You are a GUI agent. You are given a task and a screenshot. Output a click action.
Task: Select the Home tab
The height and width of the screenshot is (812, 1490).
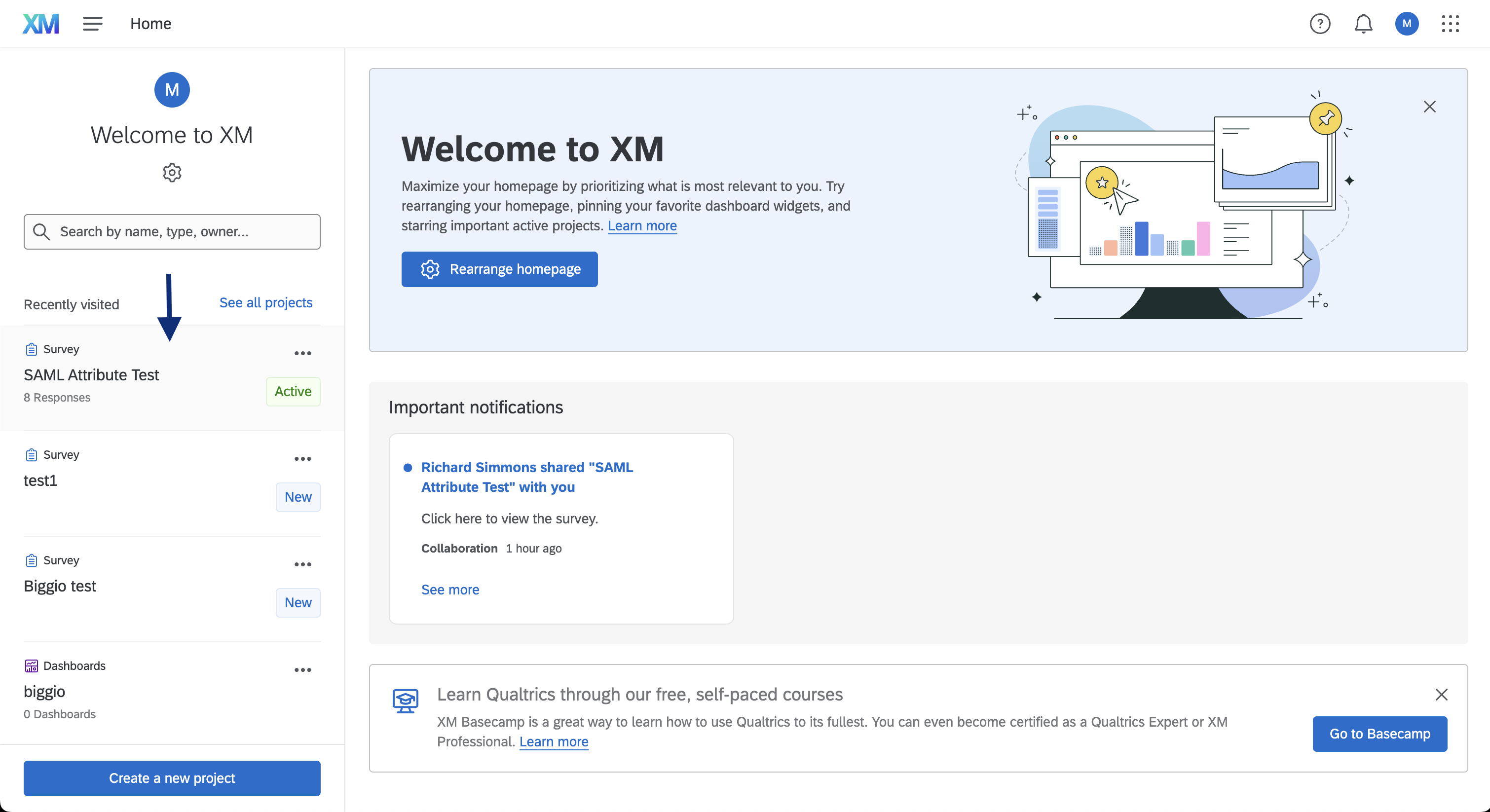click(x=150, y=24)
